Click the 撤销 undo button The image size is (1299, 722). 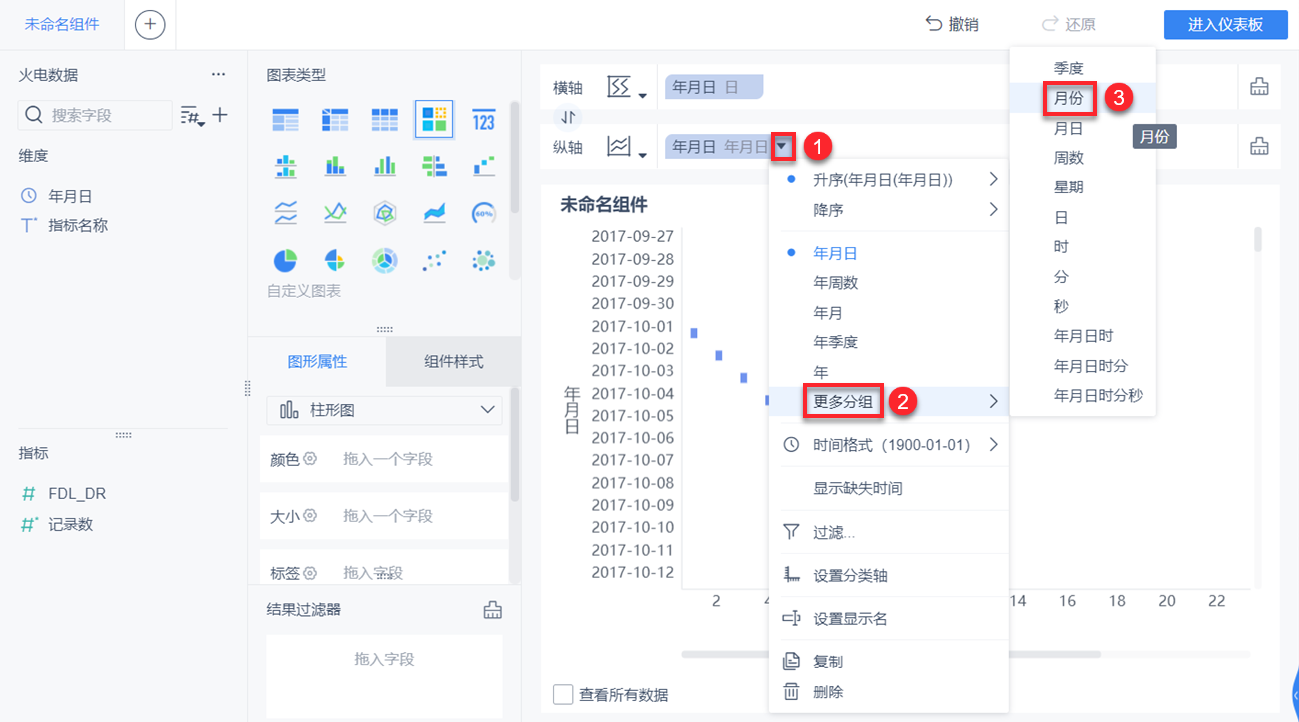click(952, 24)
